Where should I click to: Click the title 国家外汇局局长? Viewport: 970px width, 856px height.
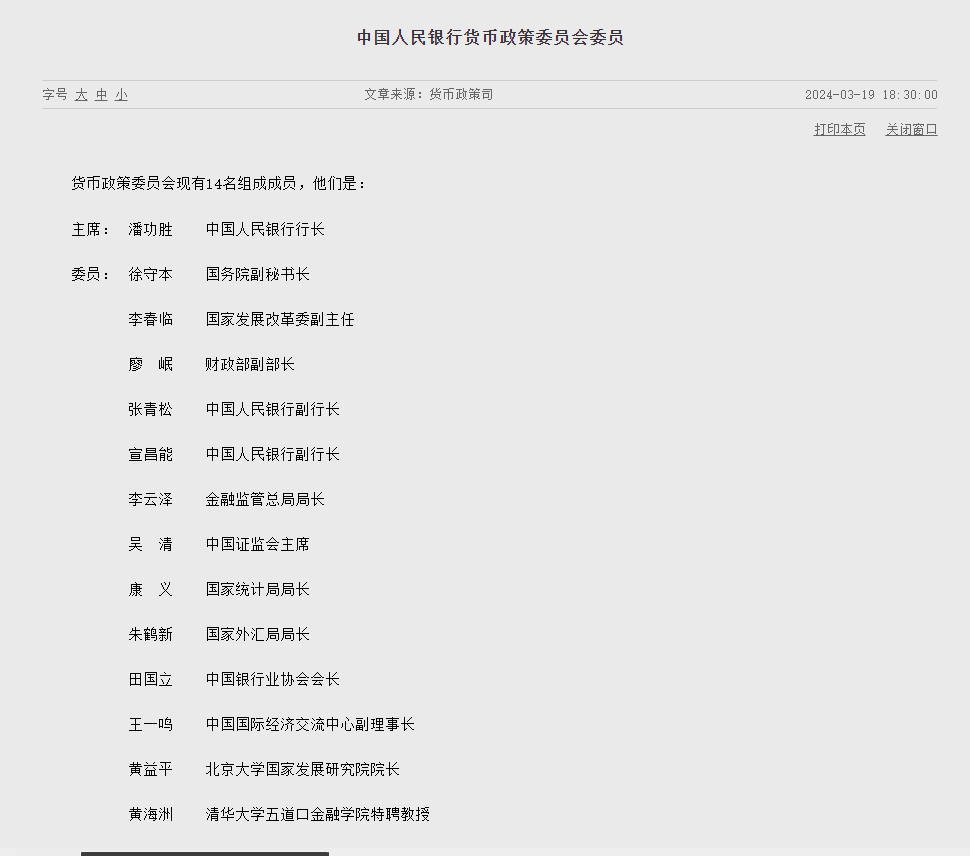click(257, 635)
